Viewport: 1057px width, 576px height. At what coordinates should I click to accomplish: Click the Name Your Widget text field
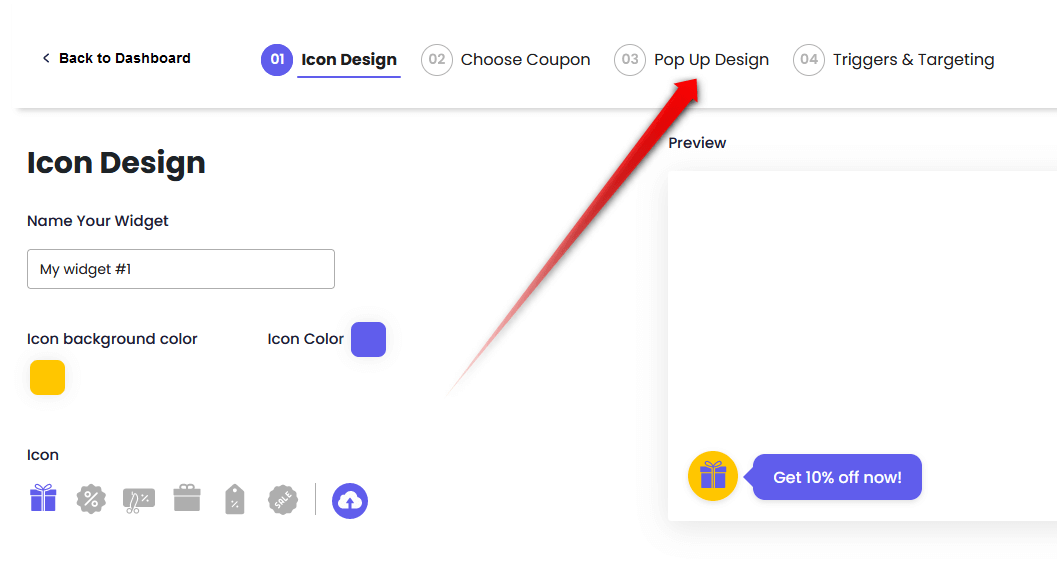point(181,269)
